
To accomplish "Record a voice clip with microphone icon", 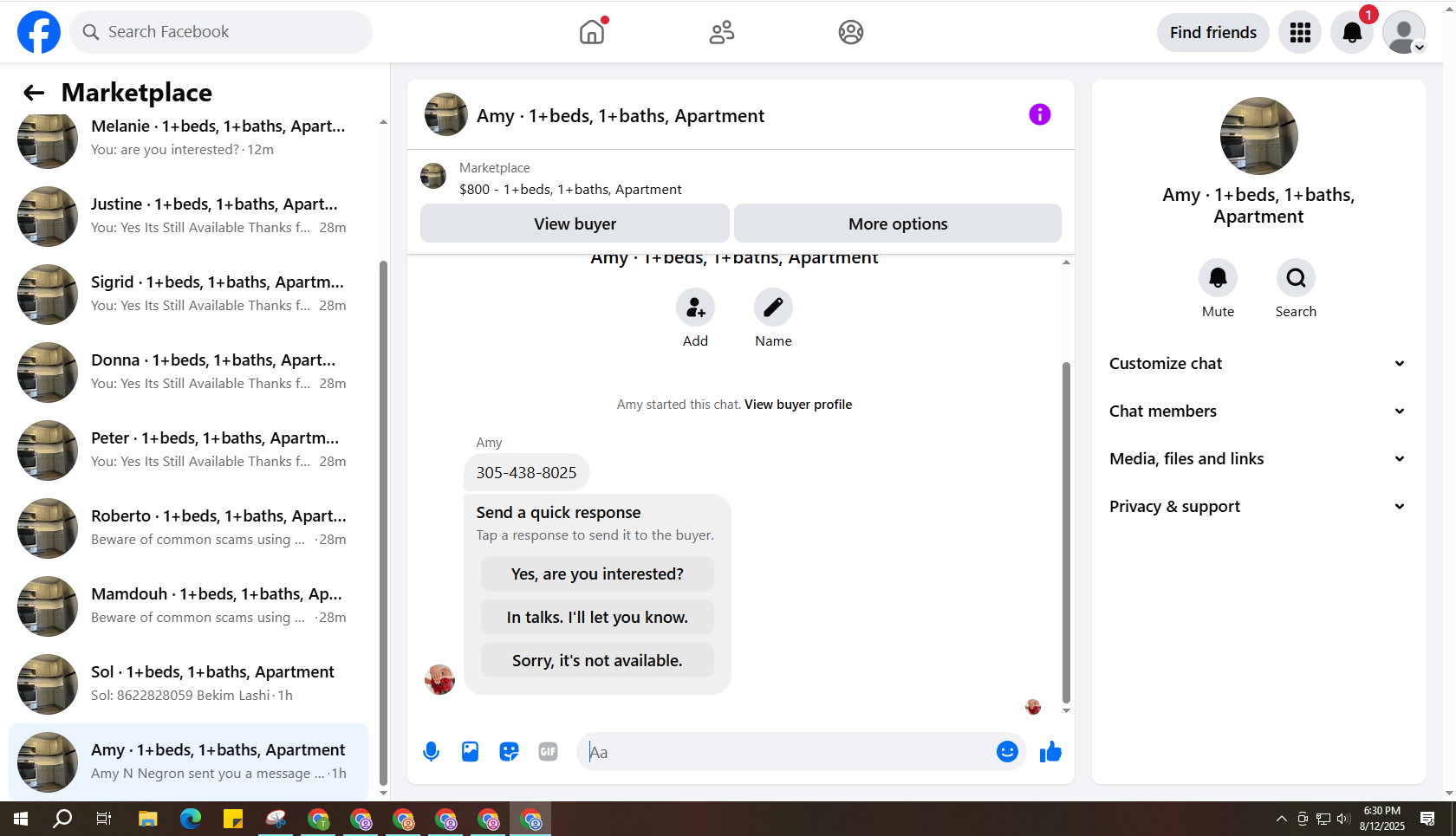I will point(431,752).
